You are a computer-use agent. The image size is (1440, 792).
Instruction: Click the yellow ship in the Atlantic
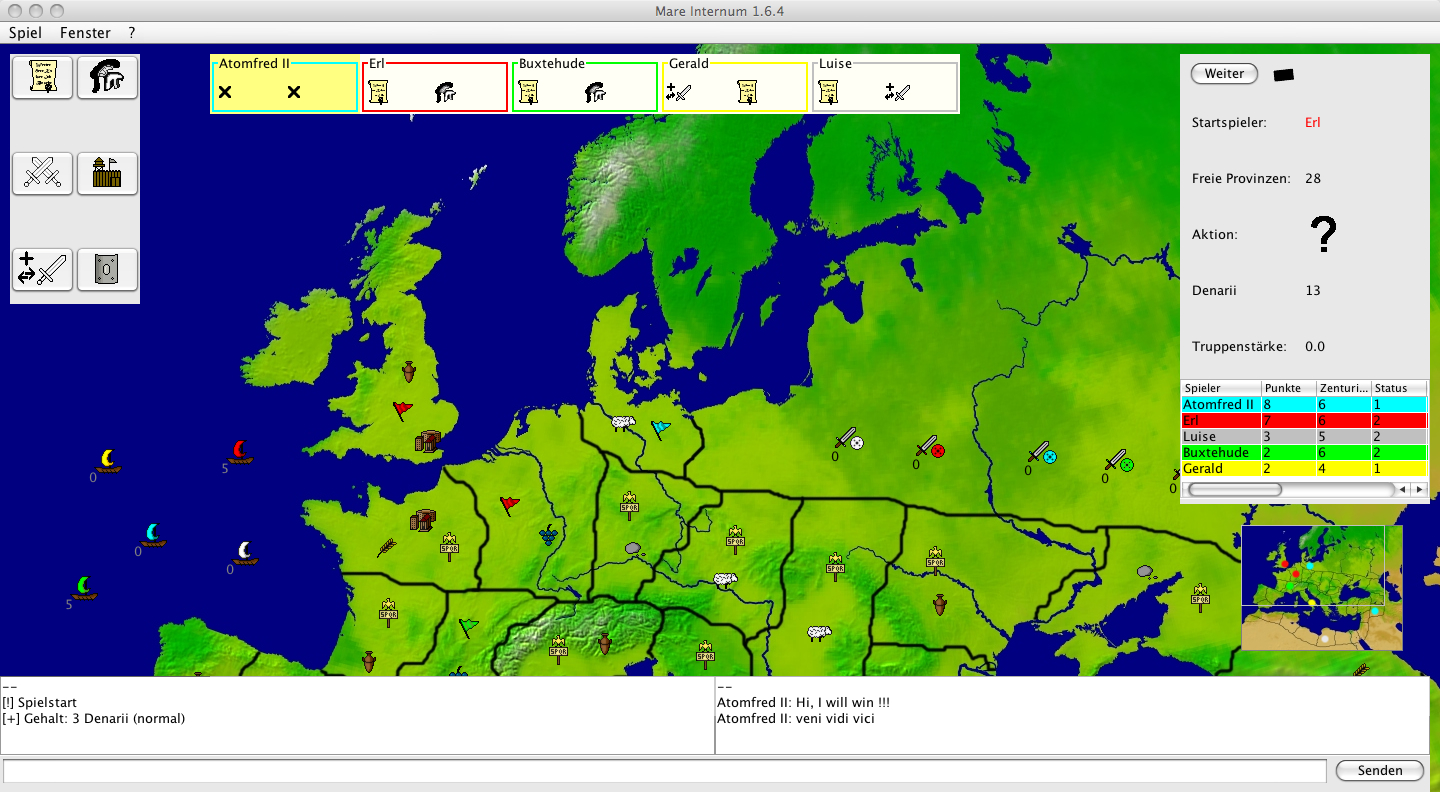point(108,461)
